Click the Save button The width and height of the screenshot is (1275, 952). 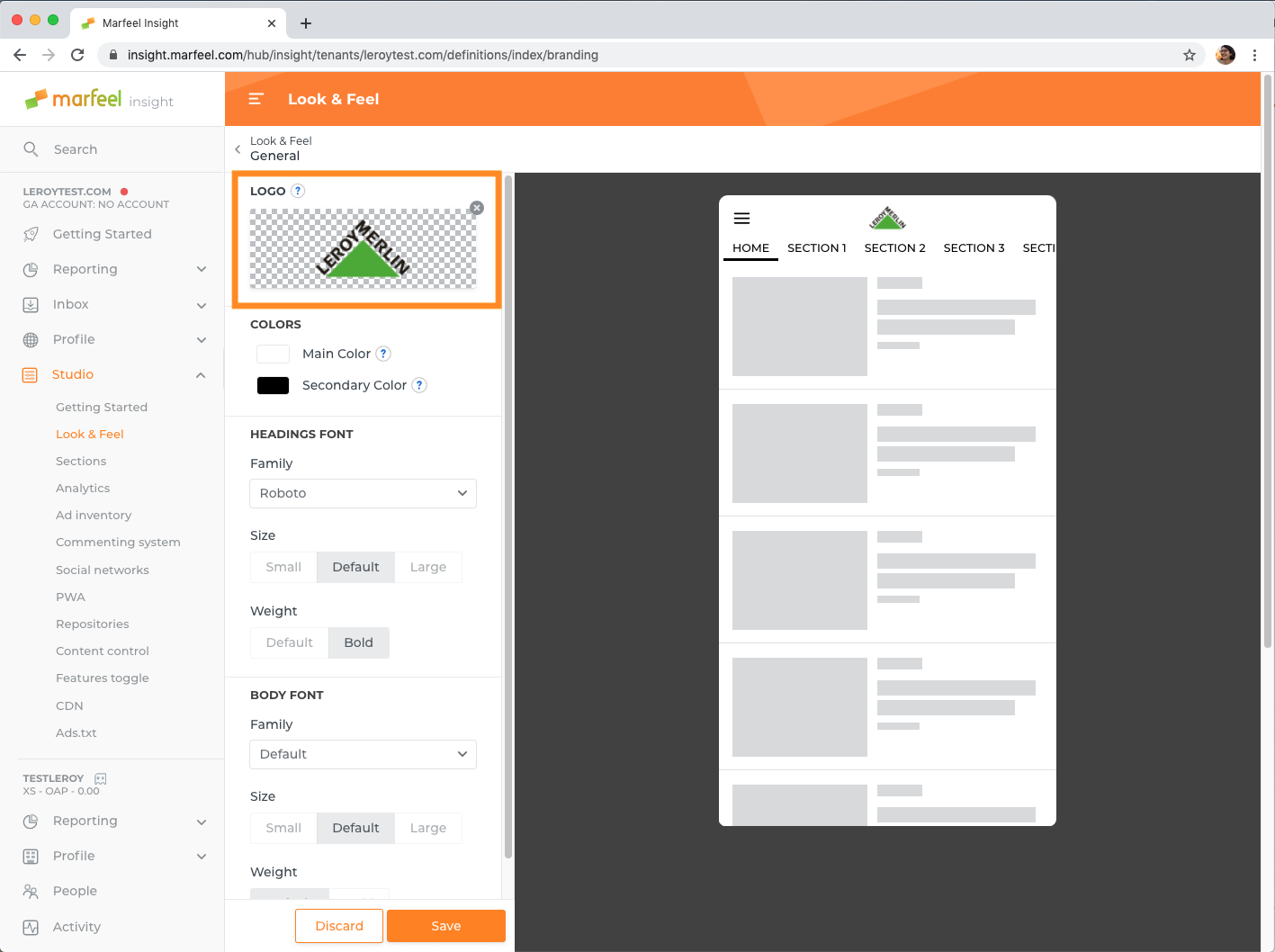click(x=446, y=926)
